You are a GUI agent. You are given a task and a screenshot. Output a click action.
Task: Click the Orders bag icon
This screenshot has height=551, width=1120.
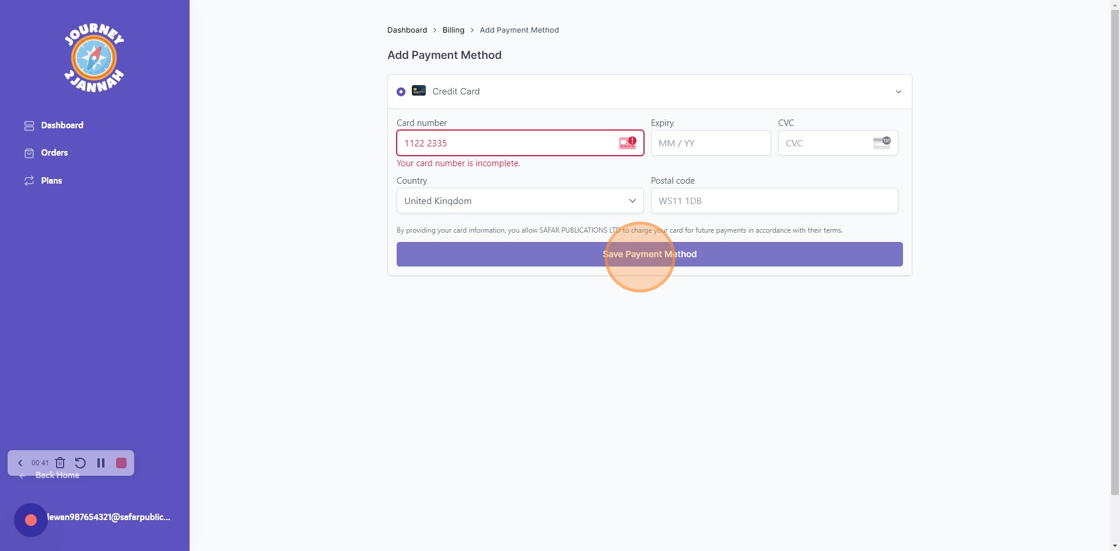29,153
